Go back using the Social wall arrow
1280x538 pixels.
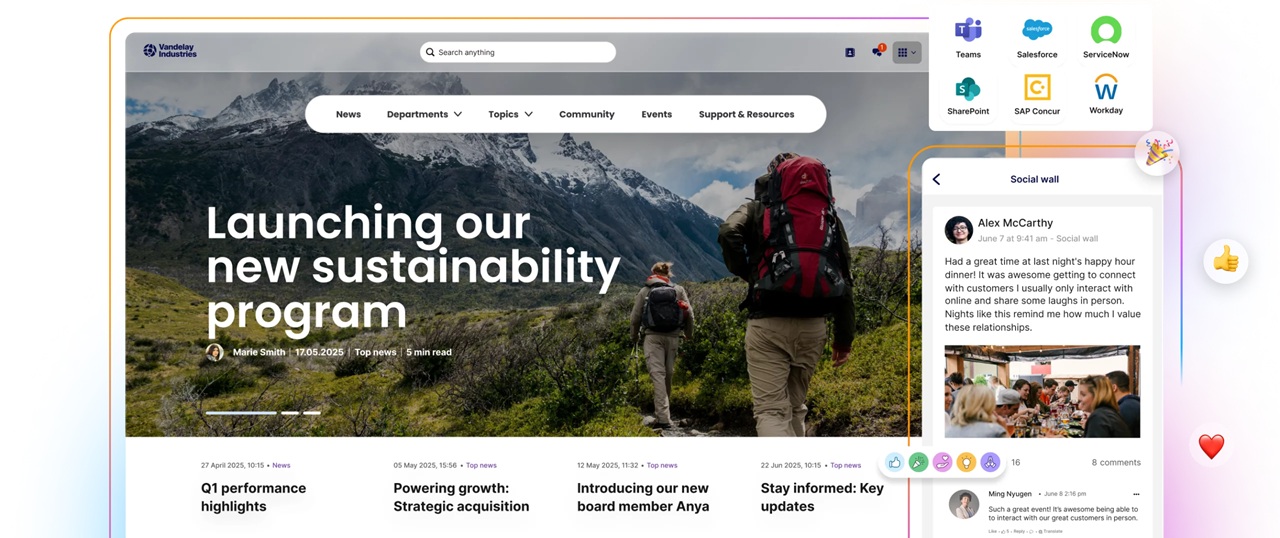click(937, 179)
